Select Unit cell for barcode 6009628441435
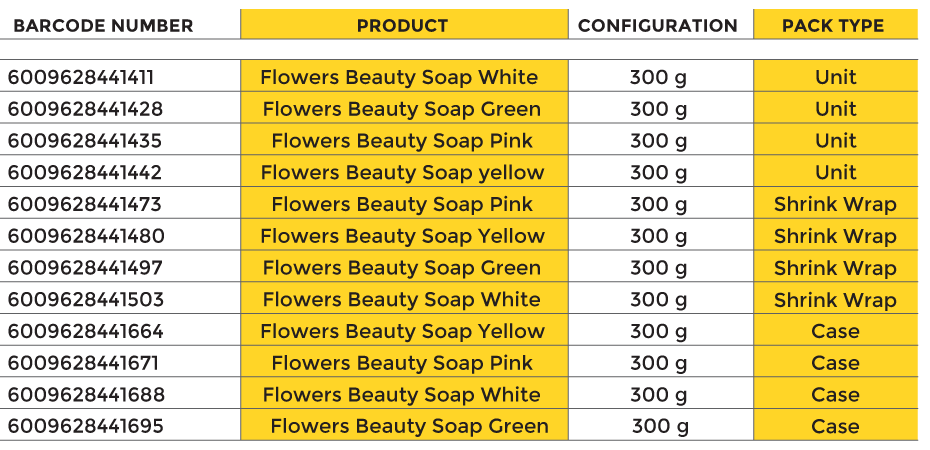Image resolution: width=930 pixels, height=450 pixels. pyautogui.click(x=836, y=141)
